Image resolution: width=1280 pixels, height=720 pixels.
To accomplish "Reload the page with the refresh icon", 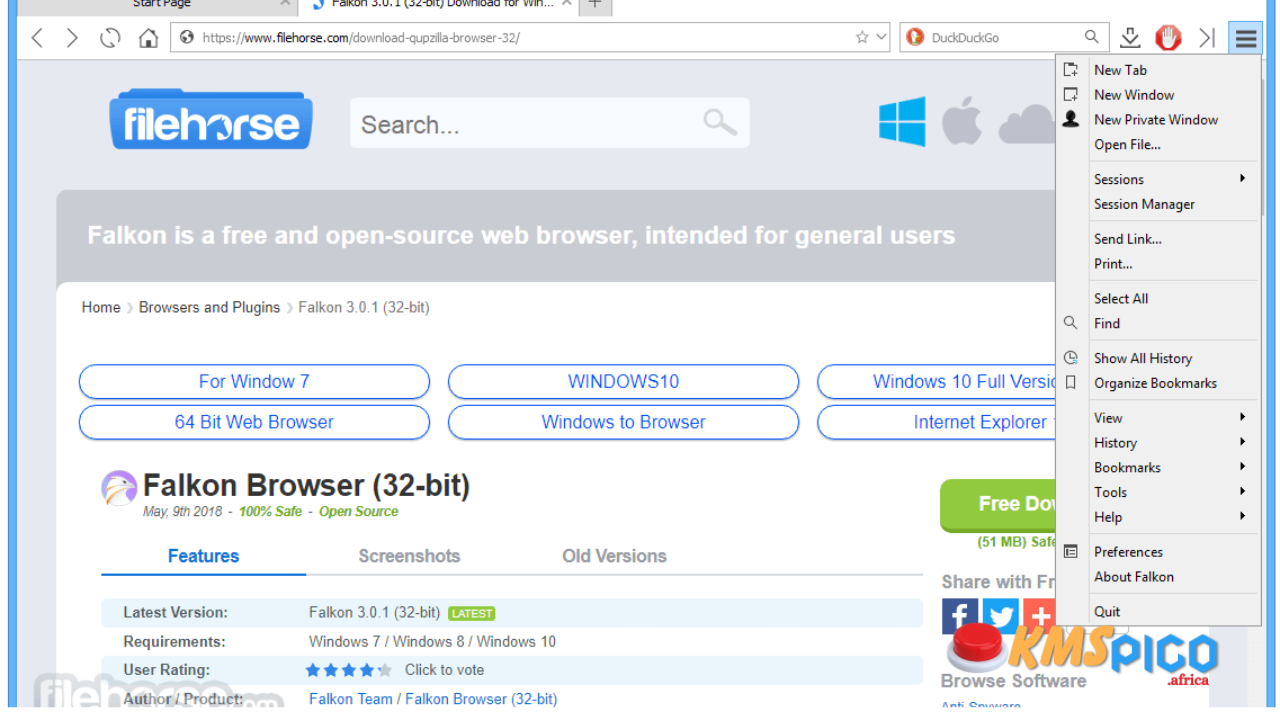I will (110, 38).
